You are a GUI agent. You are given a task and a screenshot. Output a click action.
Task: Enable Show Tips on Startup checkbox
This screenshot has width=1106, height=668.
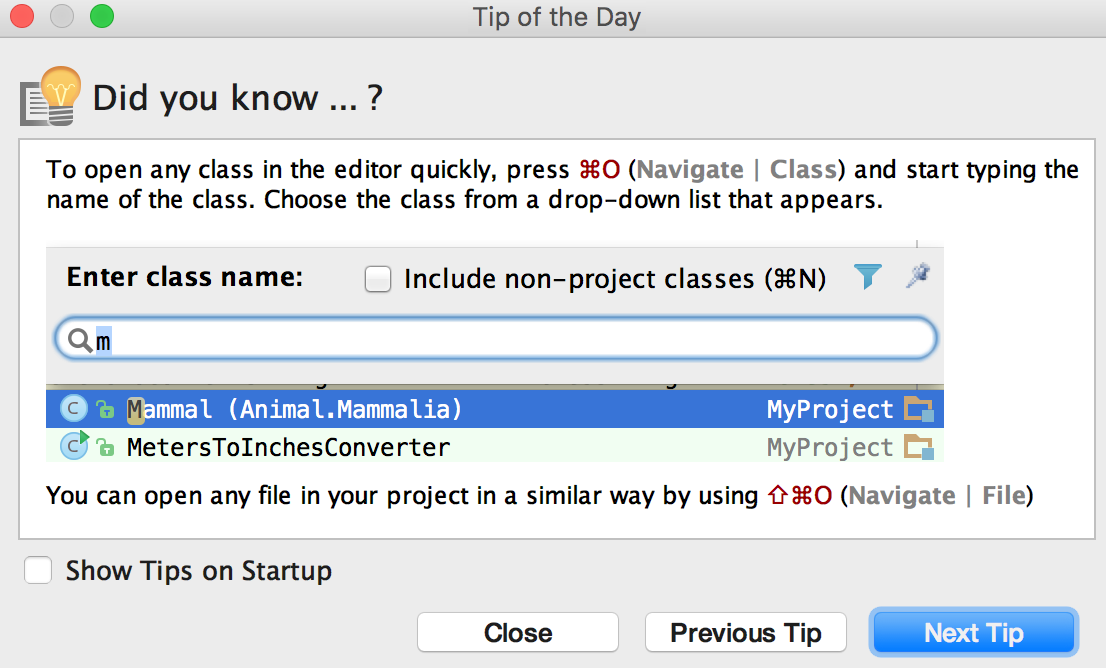click(38, 571)
